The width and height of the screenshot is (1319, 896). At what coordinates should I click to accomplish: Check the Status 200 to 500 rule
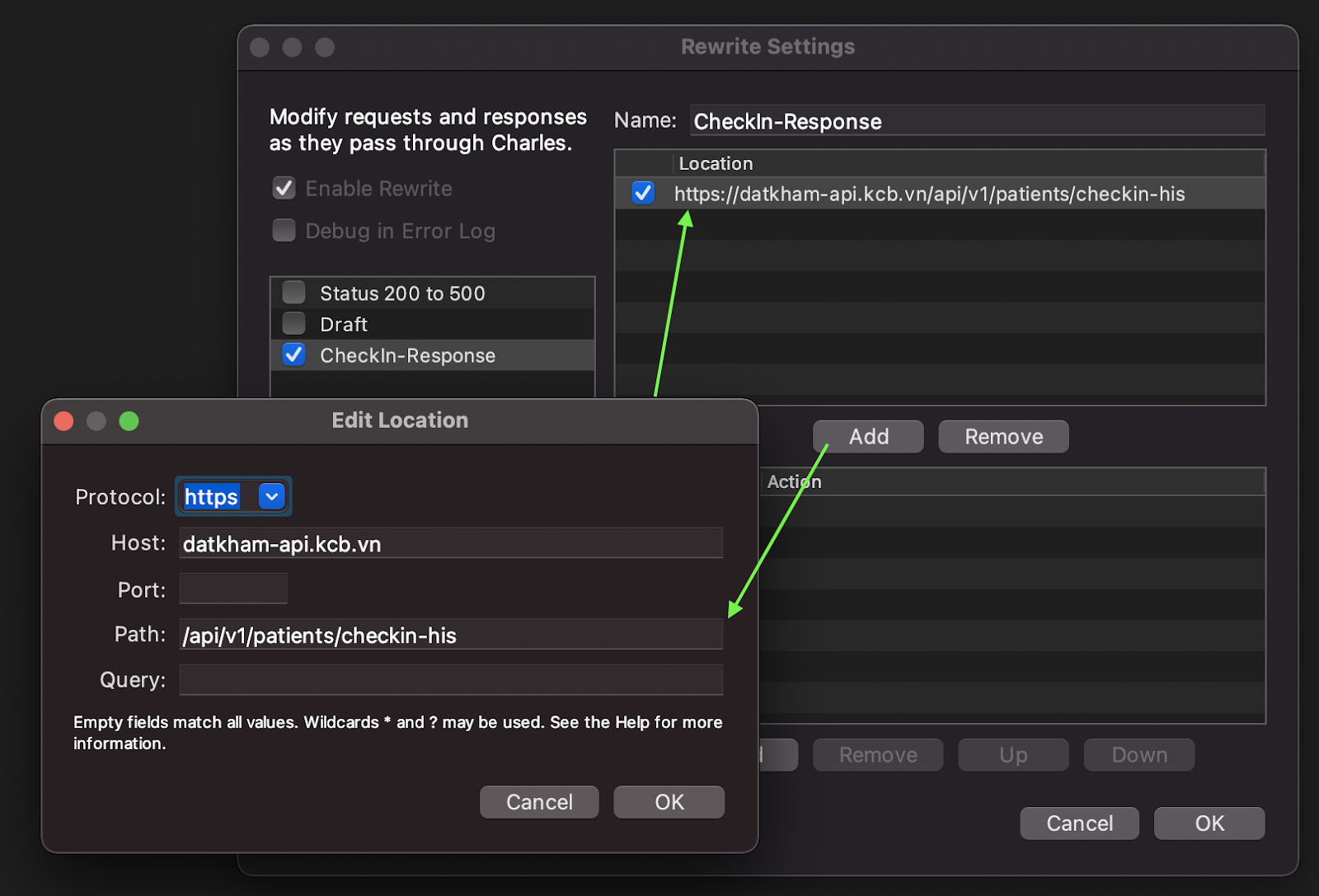click(293, 293)
